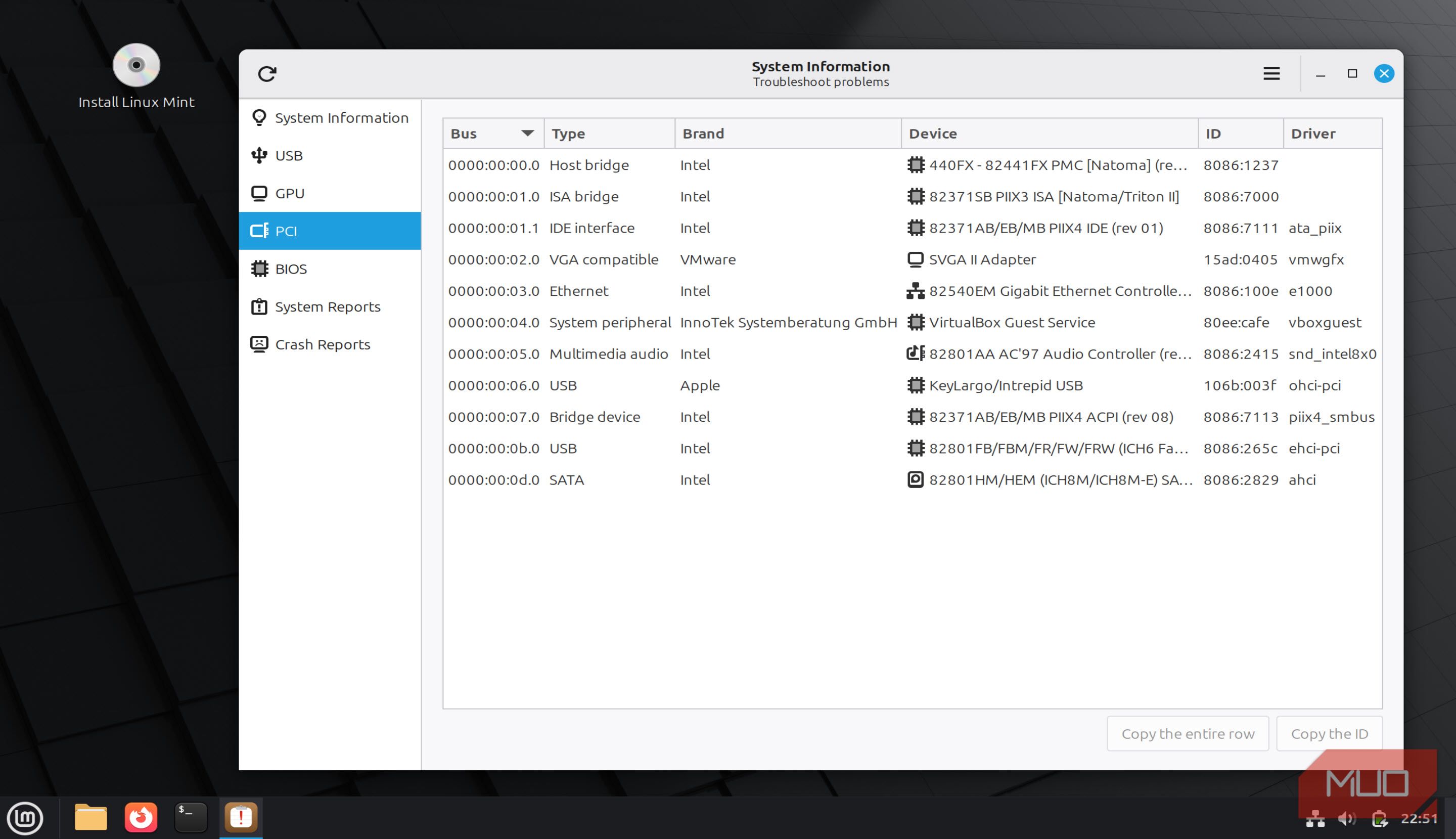Click the refresh icon in header bar
Viewport: 1456px width, 839px height.
pos(266,74)
